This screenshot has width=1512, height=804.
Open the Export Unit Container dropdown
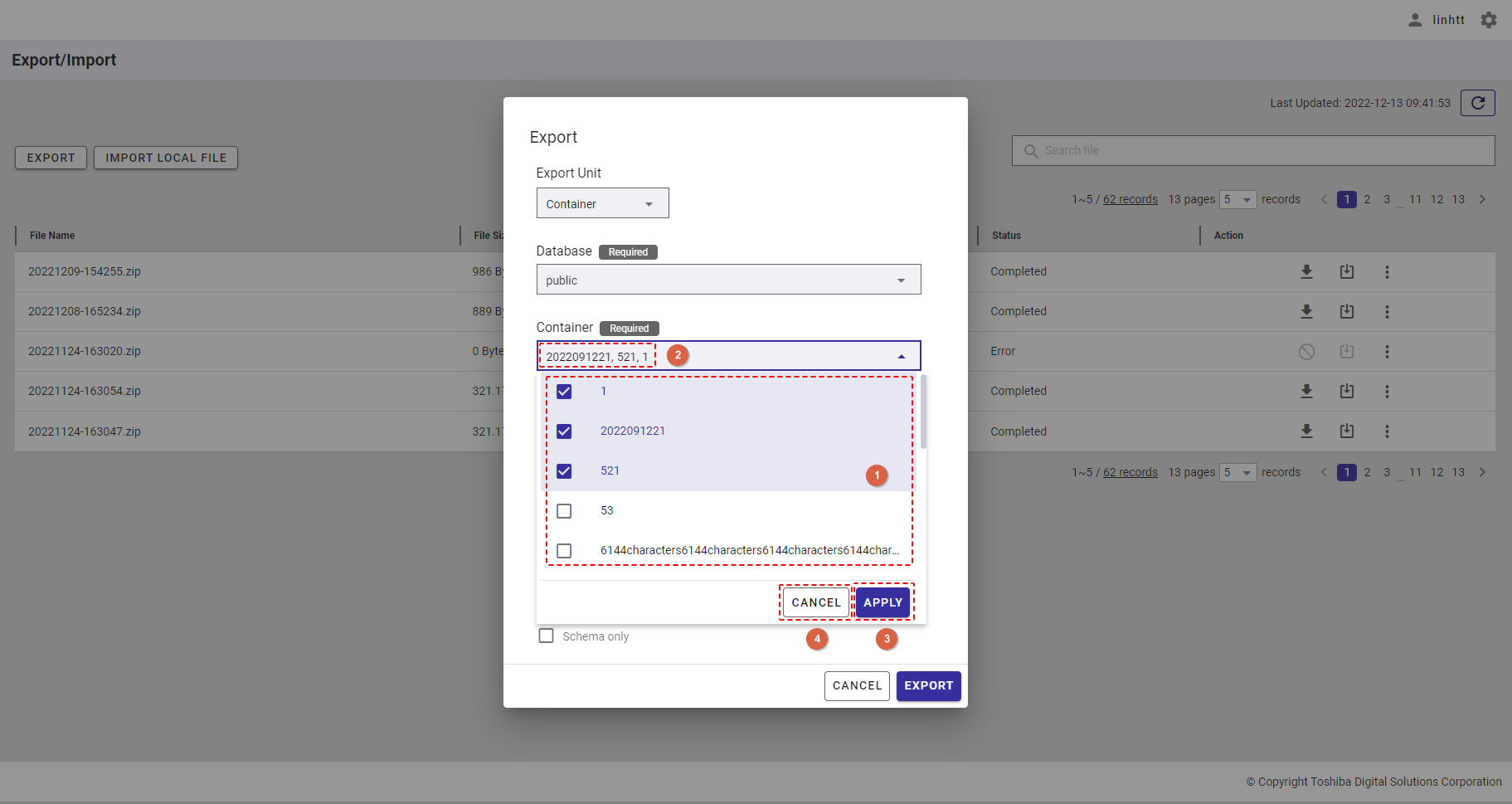(x=602, y=204)
